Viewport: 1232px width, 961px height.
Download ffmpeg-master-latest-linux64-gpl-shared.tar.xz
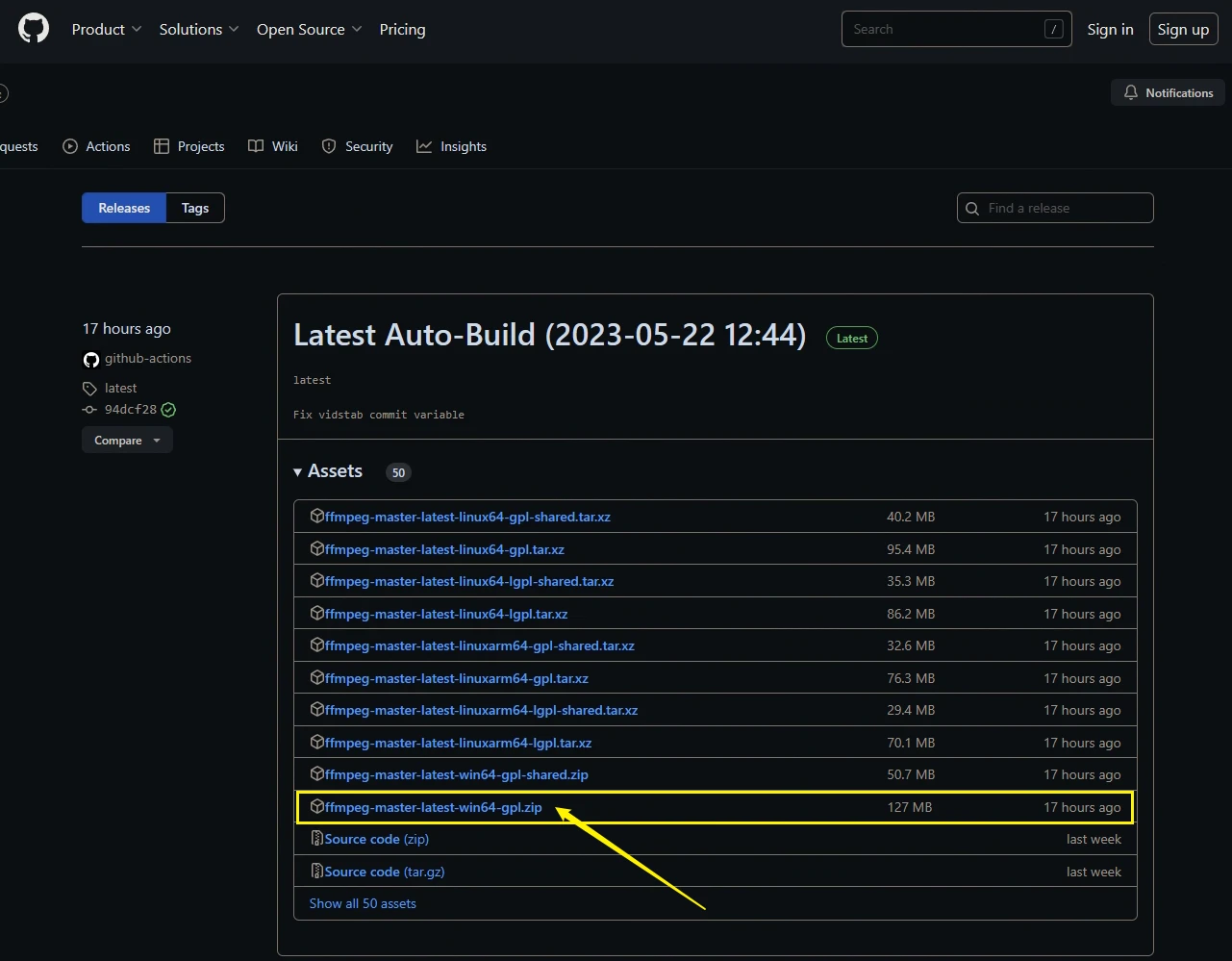467,517
